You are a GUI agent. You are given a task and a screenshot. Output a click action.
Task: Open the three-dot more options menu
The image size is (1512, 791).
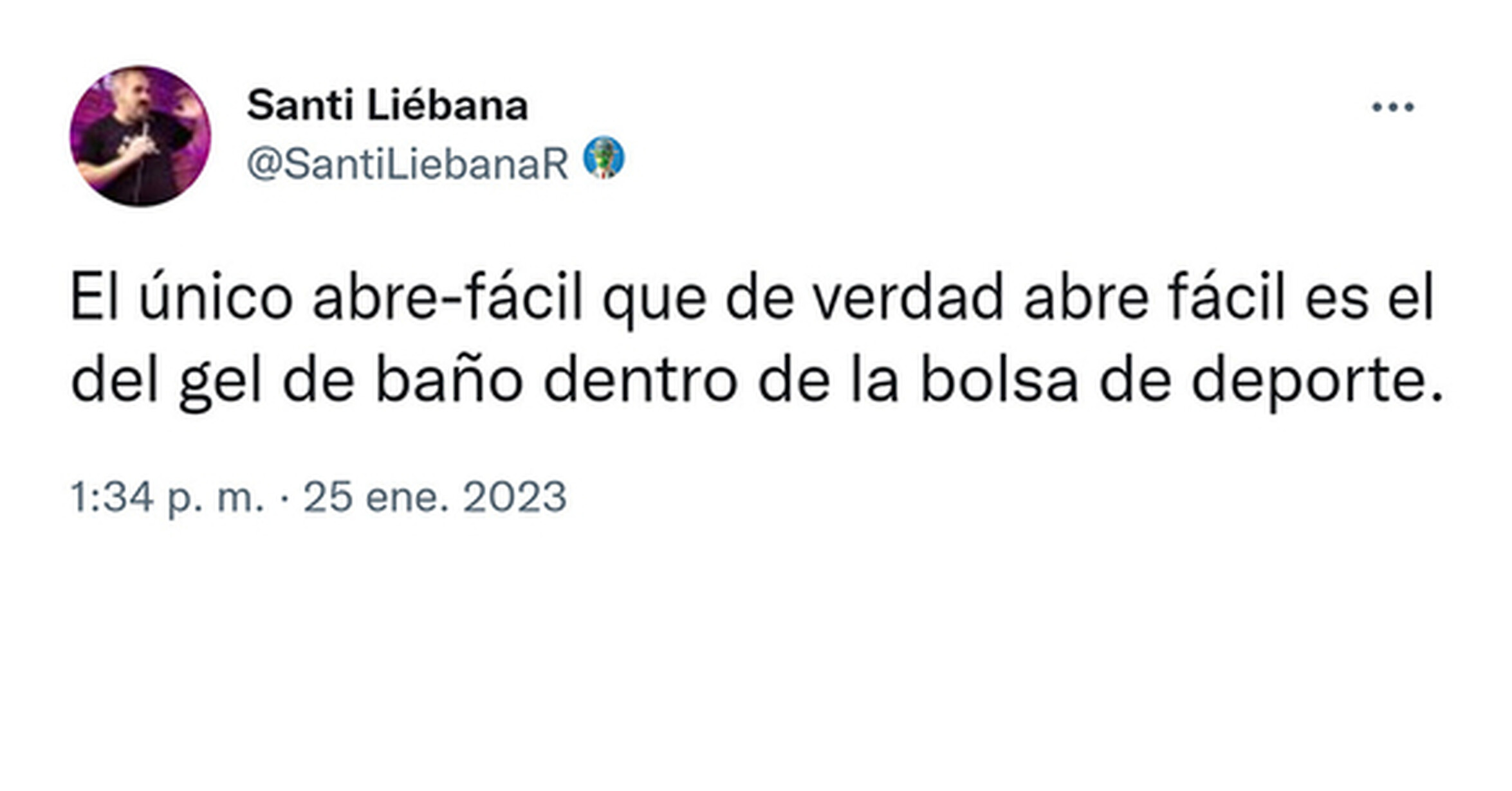pos(1392,107)
